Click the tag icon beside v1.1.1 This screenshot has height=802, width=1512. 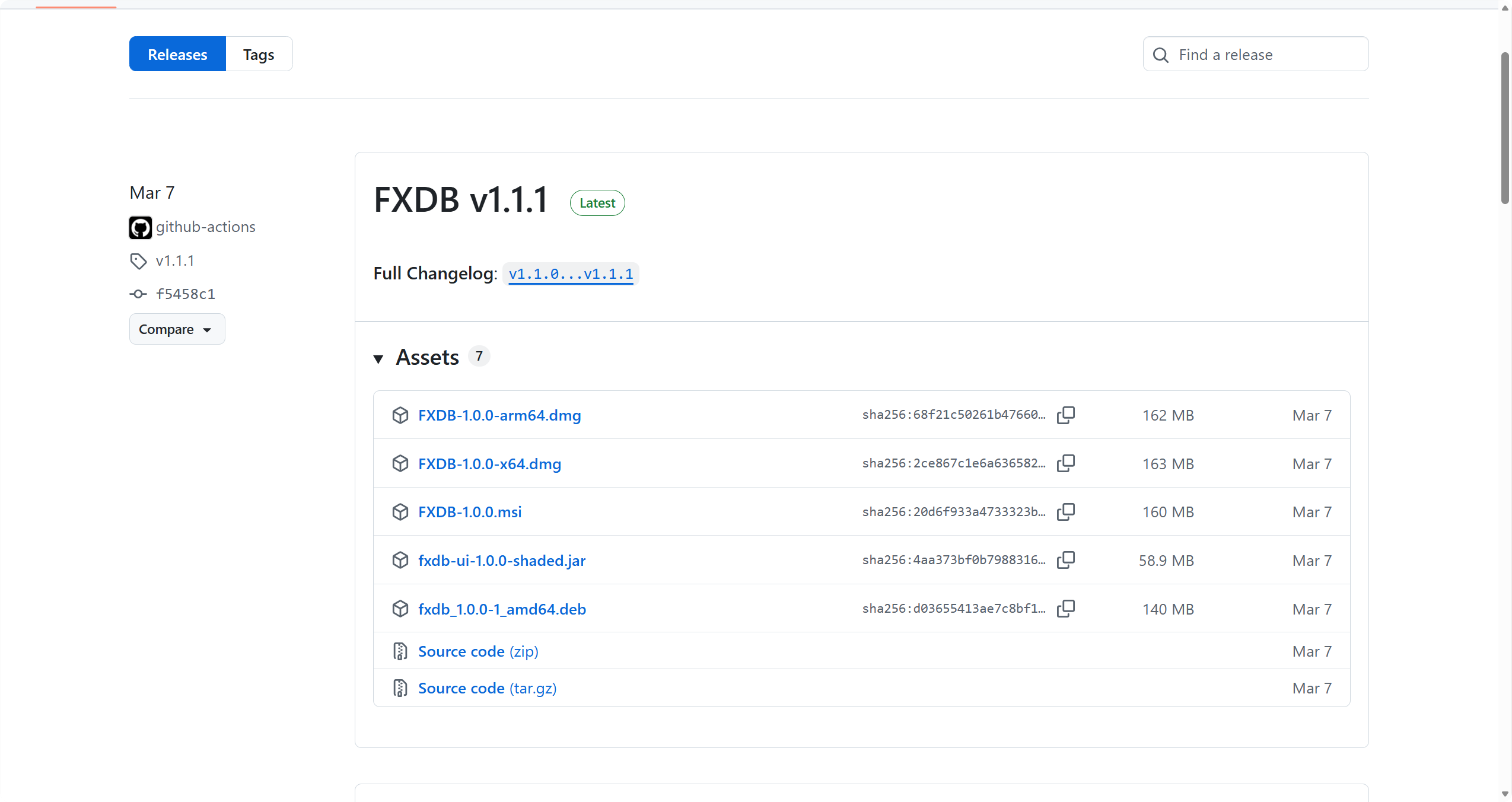point(138,261)
